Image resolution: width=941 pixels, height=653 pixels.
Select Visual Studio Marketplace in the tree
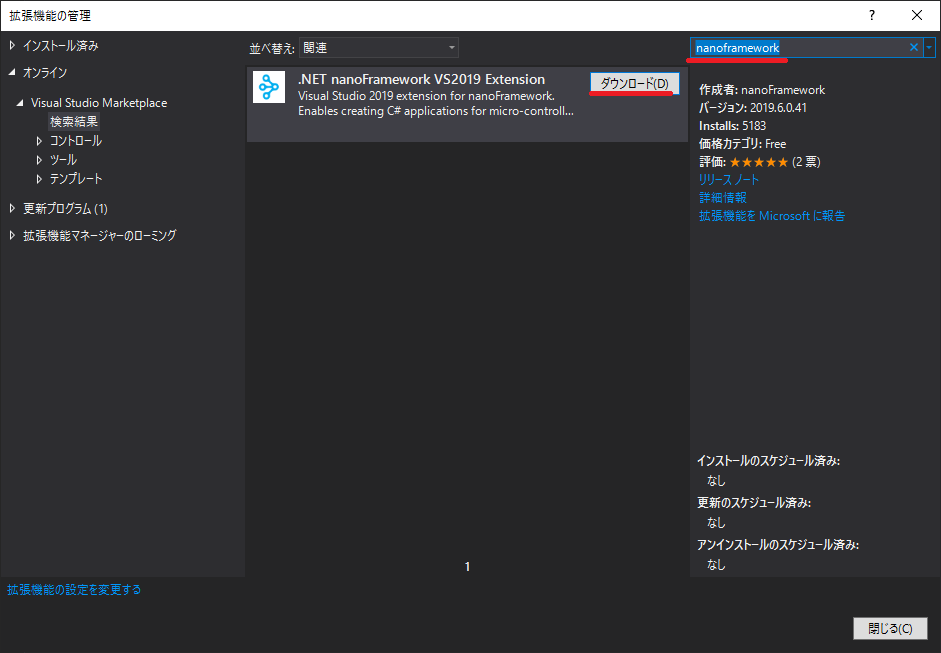[x=99, y=103]
